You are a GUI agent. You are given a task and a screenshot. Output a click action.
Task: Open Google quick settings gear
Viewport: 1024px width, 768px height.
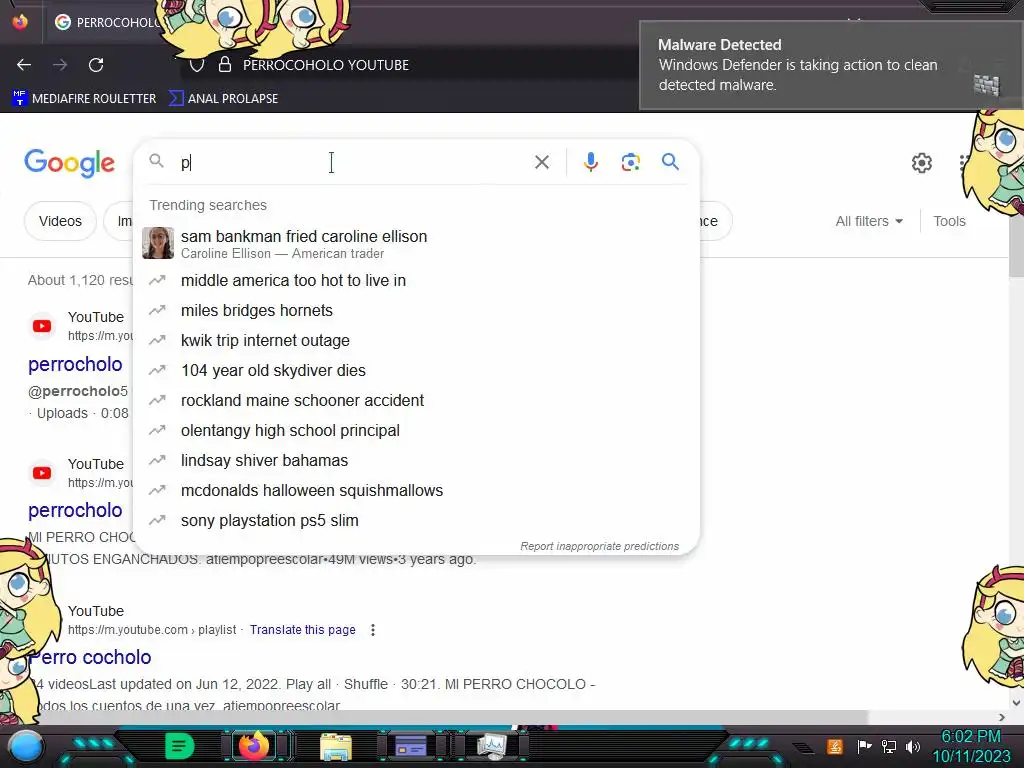(921, 163)
